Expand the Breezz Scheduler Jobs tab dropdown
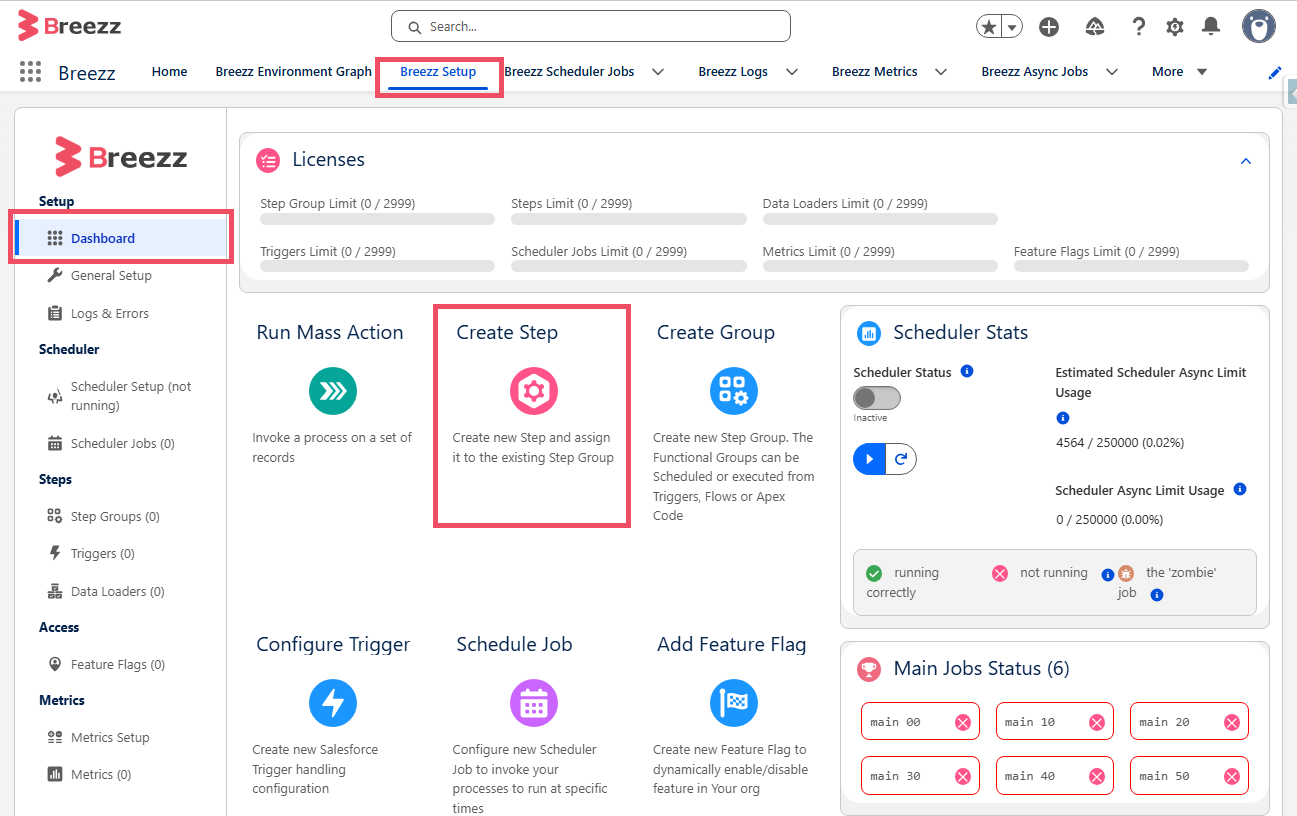Viewport: 1297px width, 816px height. 658,72
